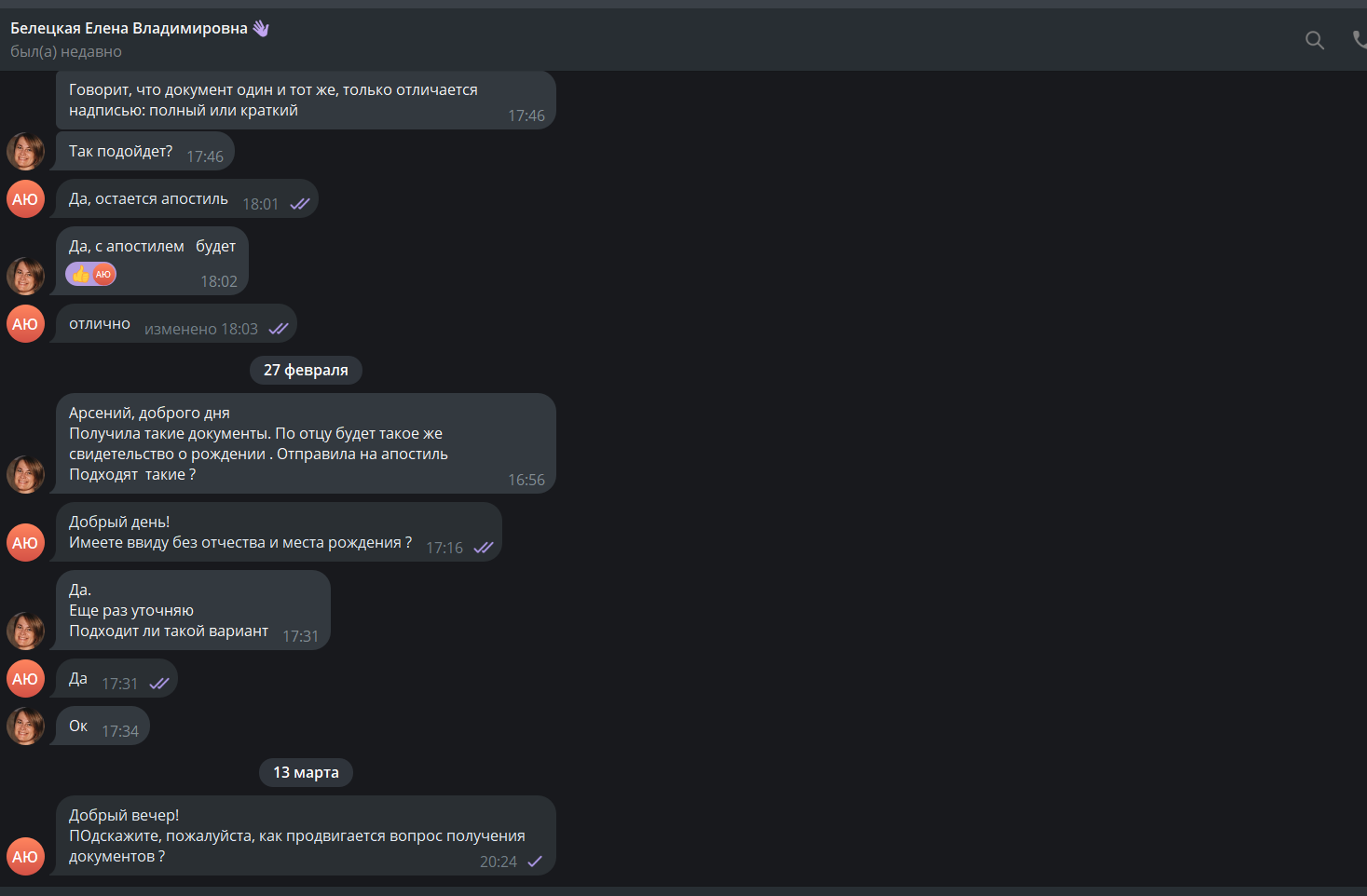Image resolution: width=1367 pixels, height=896 pixels.
Task: Click the single checkmark on last sent message
Action: coord(535,862)
